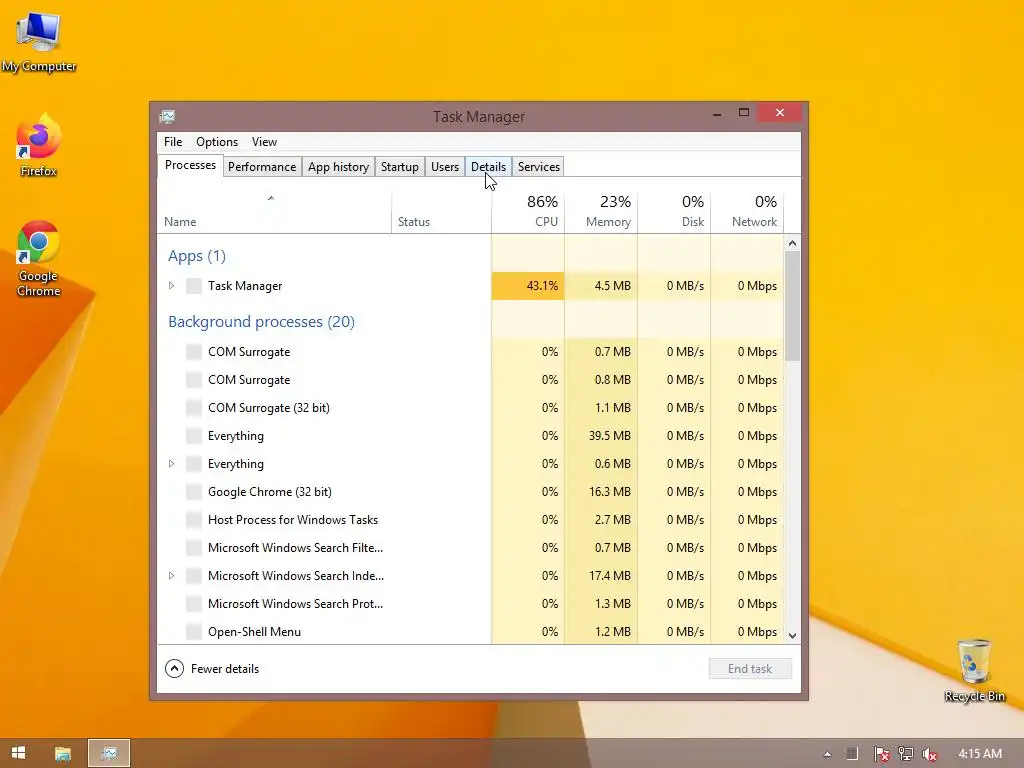The width and height of the screenshot is (1024, 768).
Task: Click icon beside Host Process for Windows Tasks
Action: tap(193, 520)
